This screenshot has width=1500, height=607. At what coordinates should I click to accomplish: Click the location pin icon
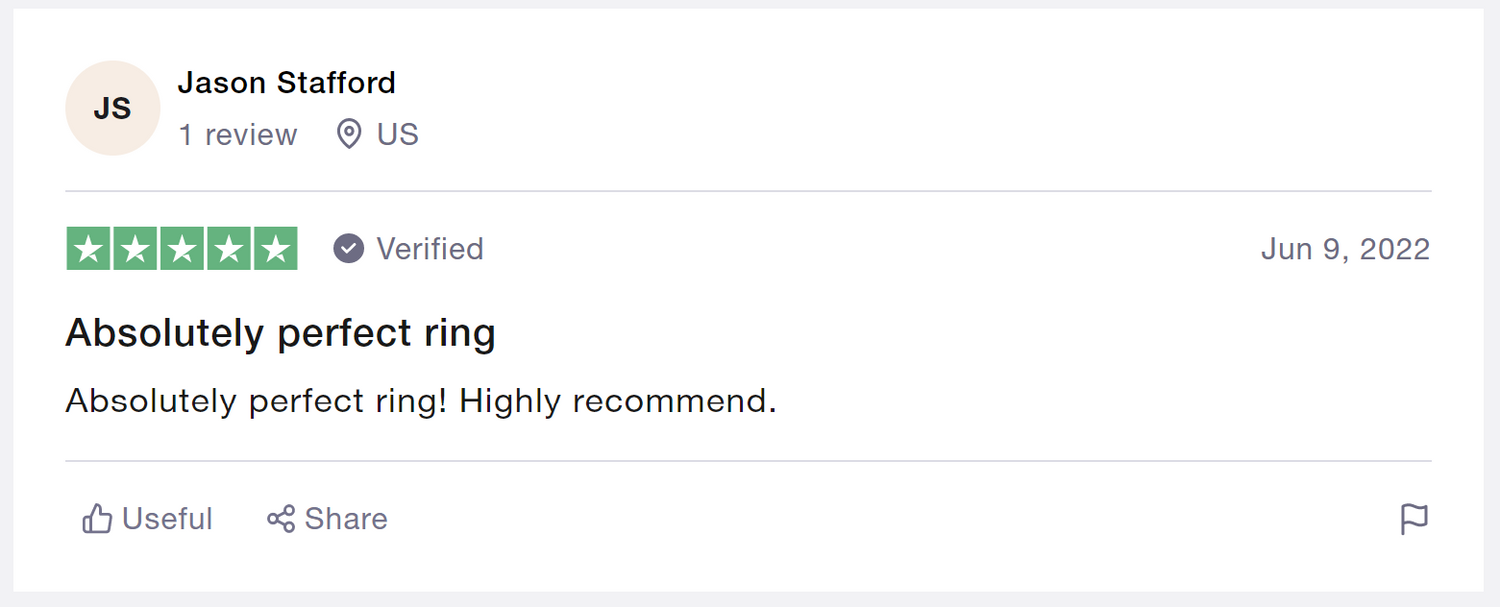click(349, 134)
